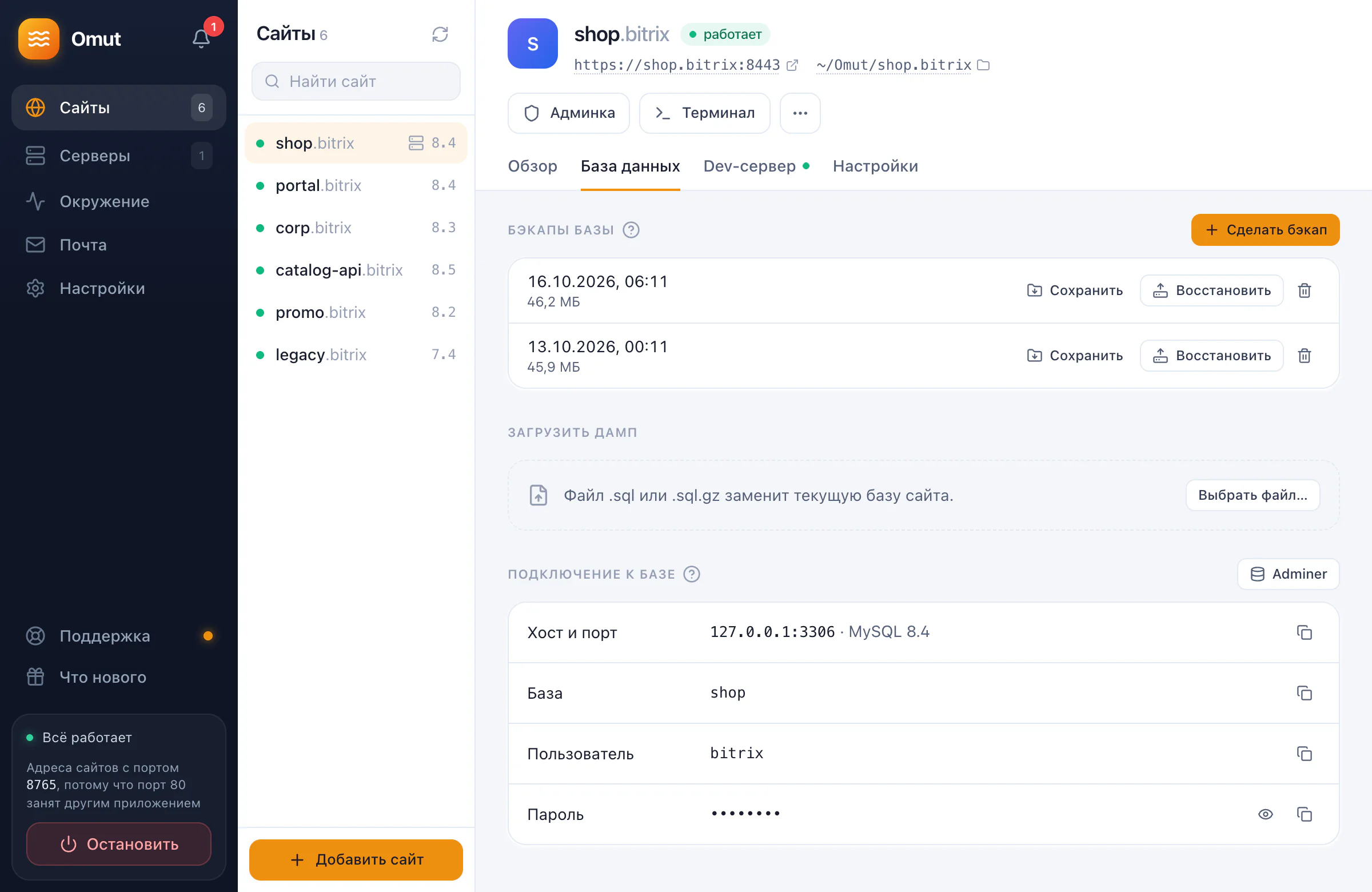Select portal.bitrix in site list

coord(356,185)
